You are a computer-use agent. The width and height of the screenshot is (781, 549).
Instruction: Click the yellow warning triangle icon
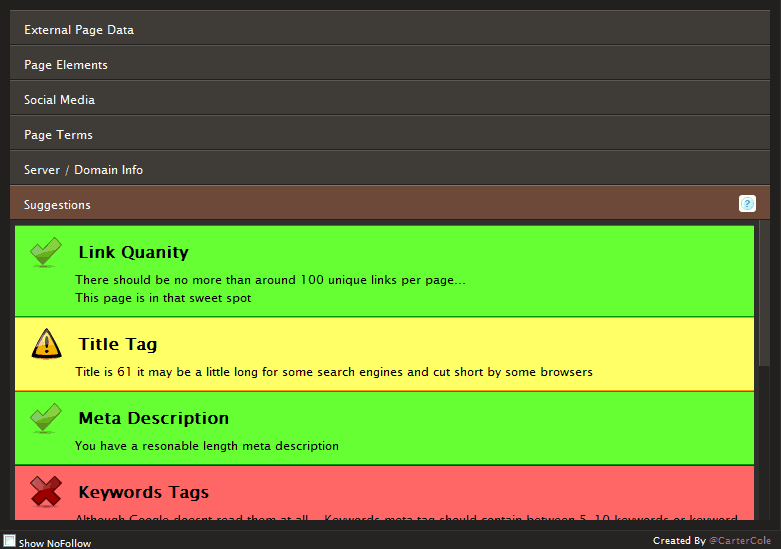click(x=46, y=343)
